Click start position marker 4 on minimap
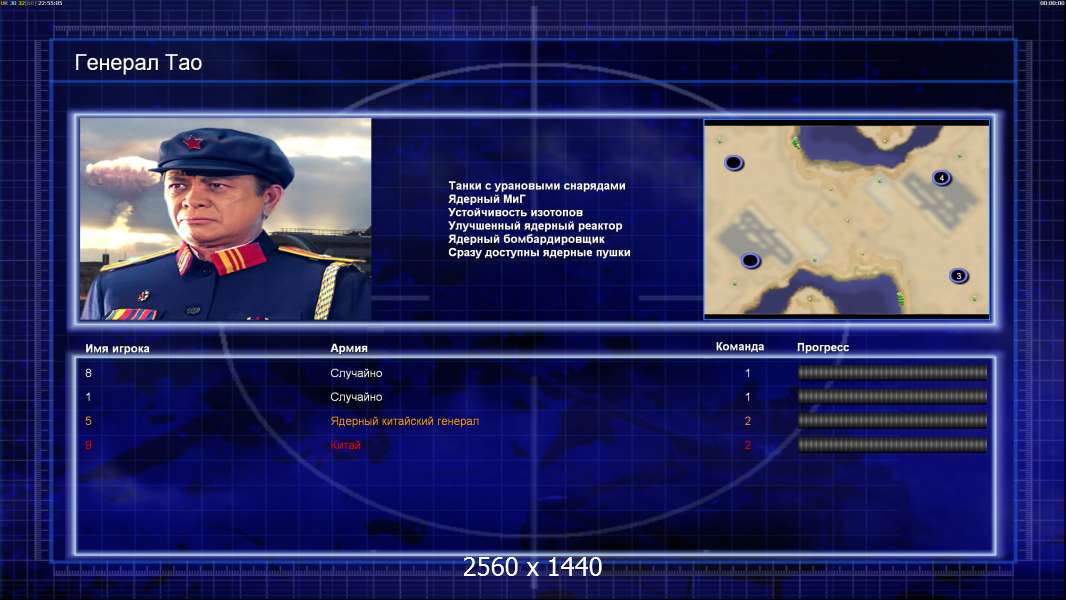This screenshot has width=1066, height=600. pos(942,178)
